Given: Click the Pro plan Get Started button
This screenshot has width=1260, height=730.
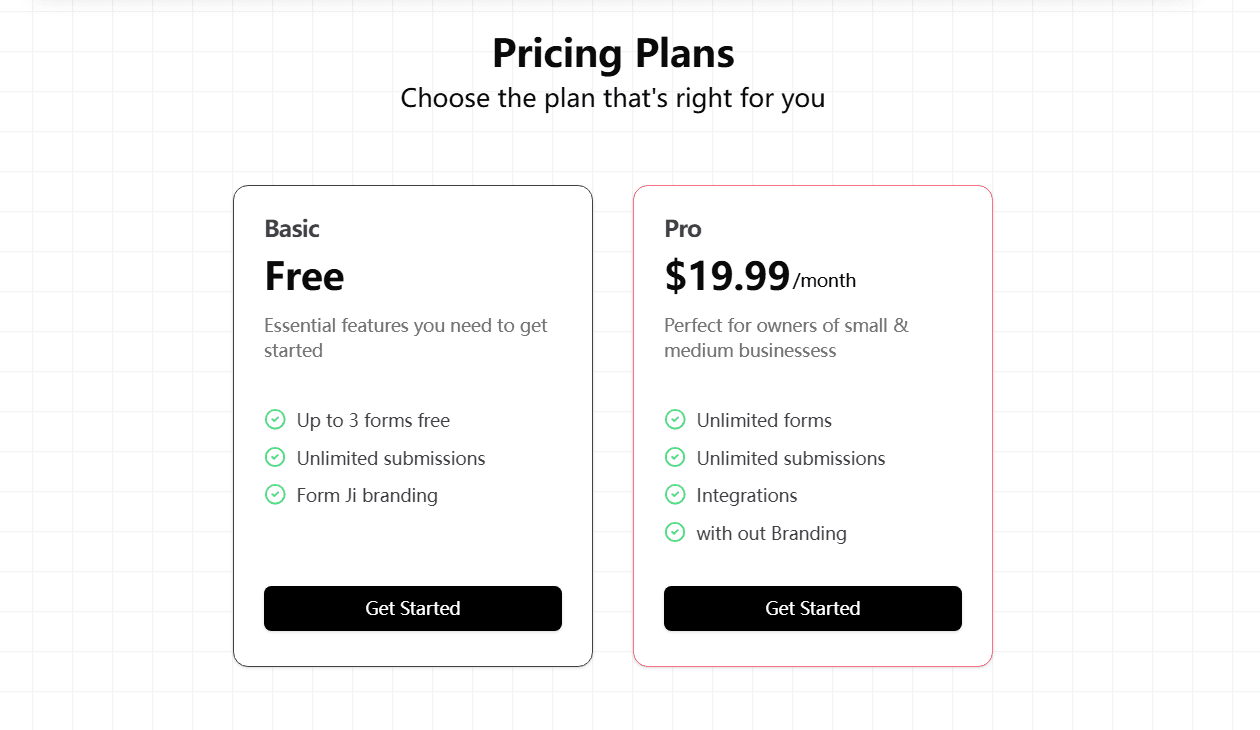Looking at the screenshot, I should (x=812, y=608).
